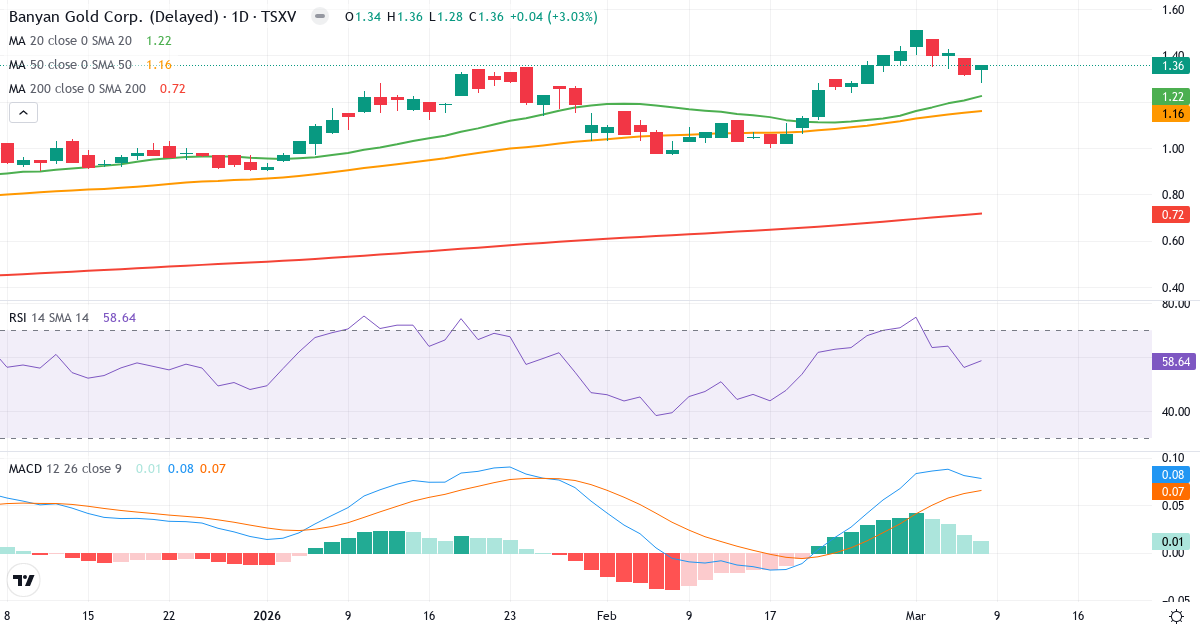Click the TradingView logo watermark
This screenshot has width=1200, height=630.
[x=22, y=580]
